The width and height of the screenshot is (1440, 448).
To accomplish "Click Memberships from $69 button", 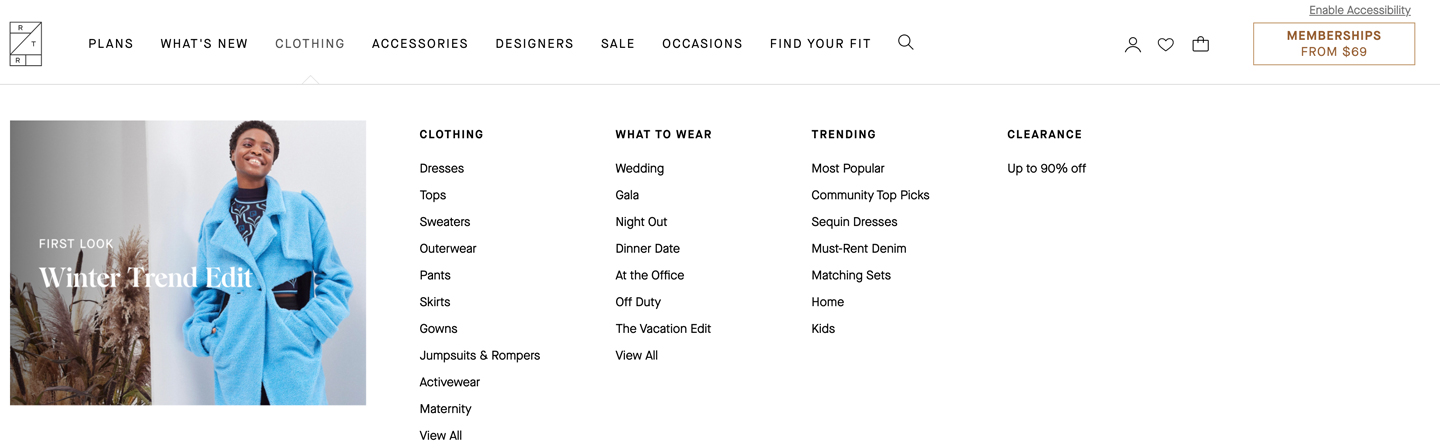I will coord(1333,44).
